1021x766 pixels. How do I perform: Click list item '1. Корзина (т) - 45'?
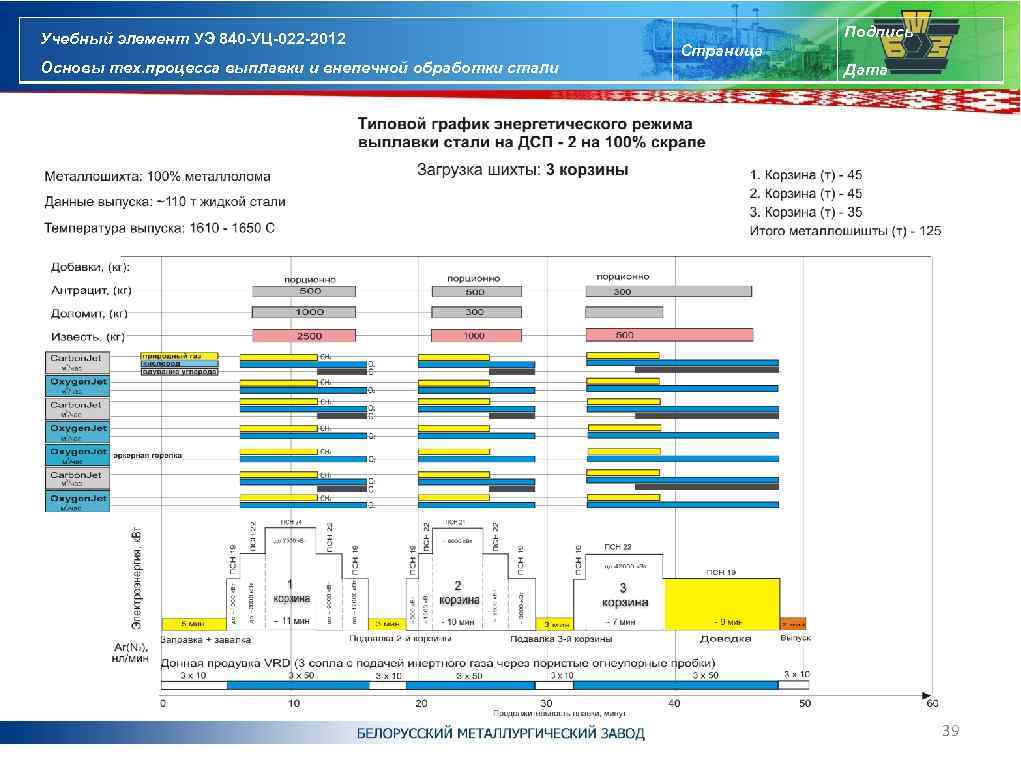click(x=806, y=175)
